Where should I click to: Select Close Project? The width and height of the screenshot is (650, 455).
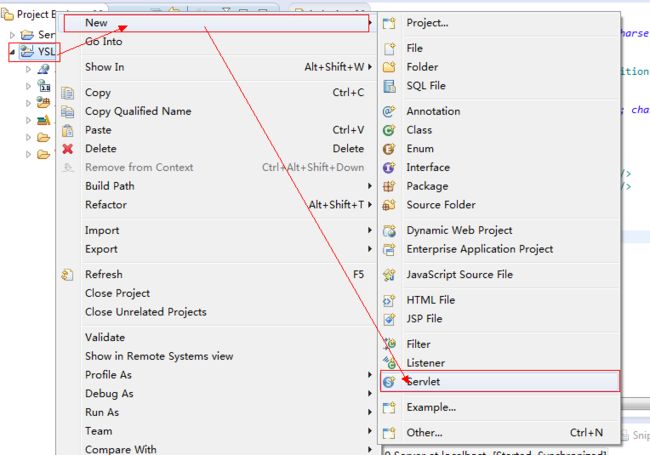[x=216, y=293]
